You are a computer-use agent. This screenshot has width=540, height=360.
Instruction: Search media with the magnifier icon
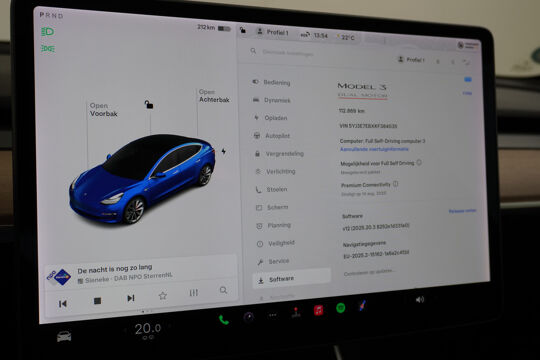[223, 290]
